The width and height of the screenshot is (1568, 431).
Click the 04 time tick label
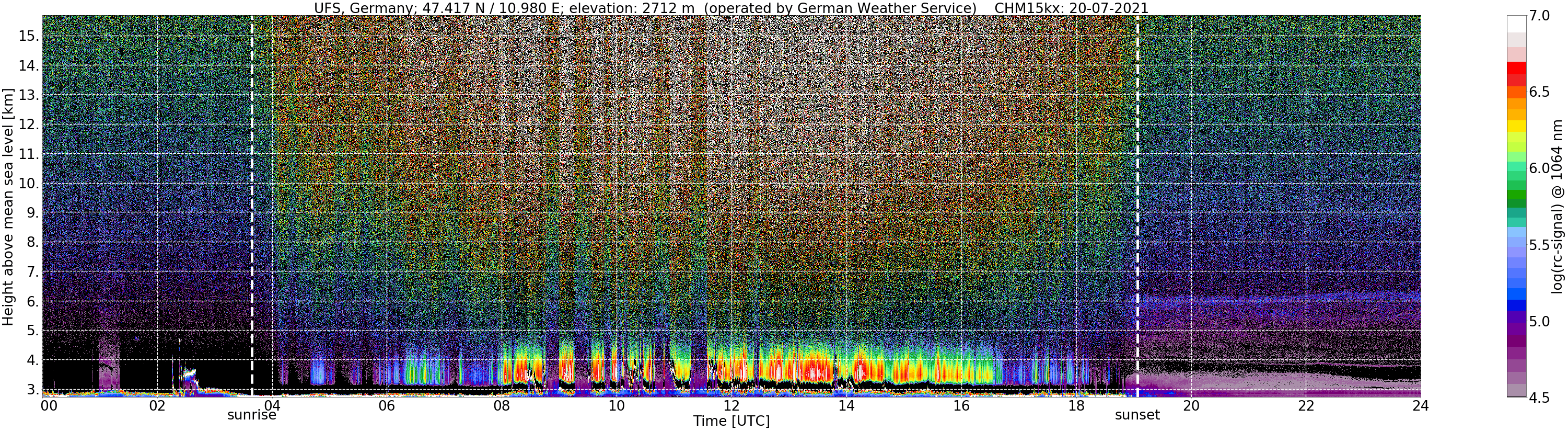point(272,406)
